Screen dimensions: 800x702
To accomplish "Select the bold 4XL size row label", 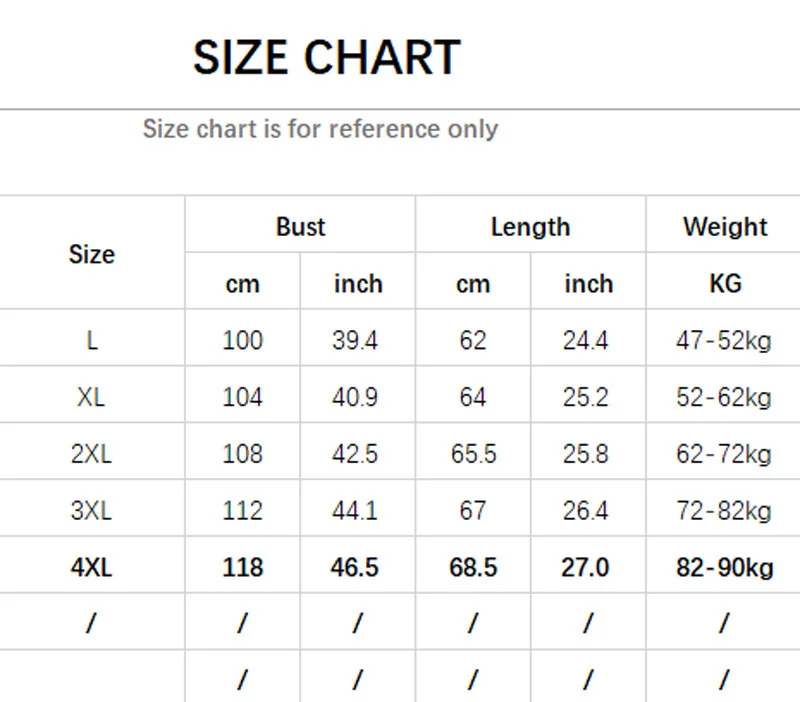I will 92,568.
